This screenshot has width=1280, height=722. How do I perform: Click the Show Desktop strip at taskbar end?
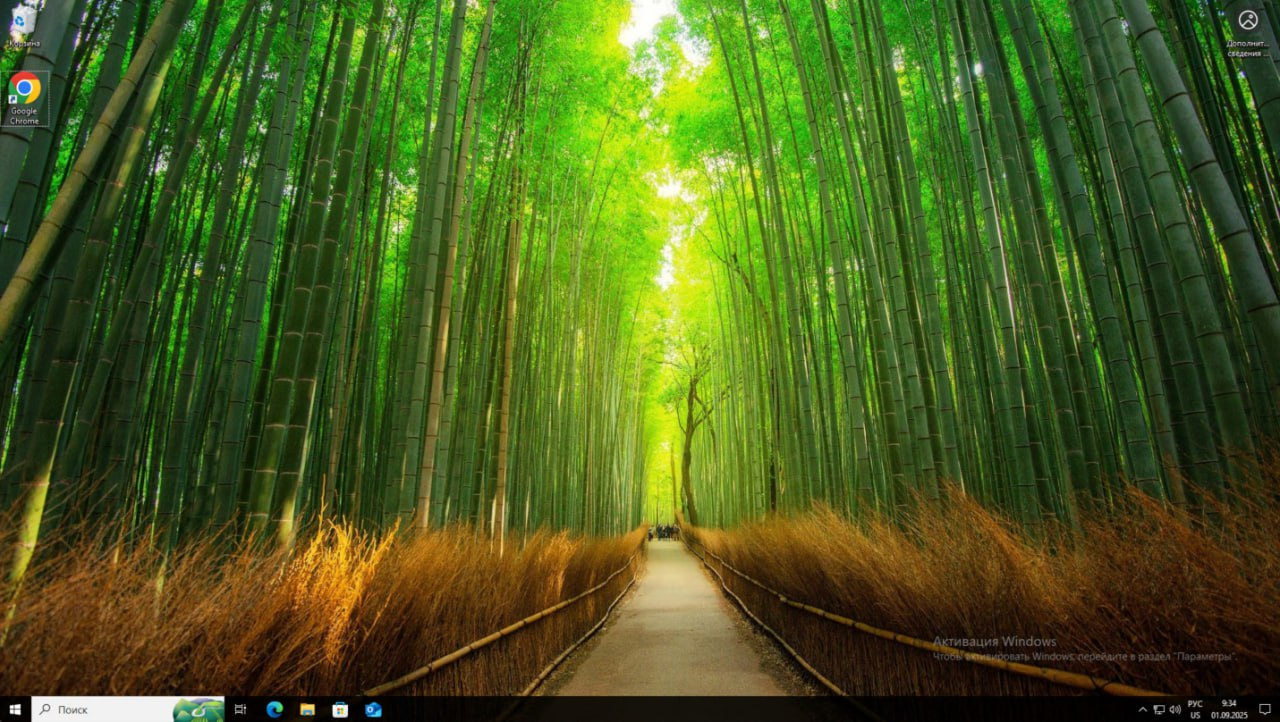(x=1278, y=709)
